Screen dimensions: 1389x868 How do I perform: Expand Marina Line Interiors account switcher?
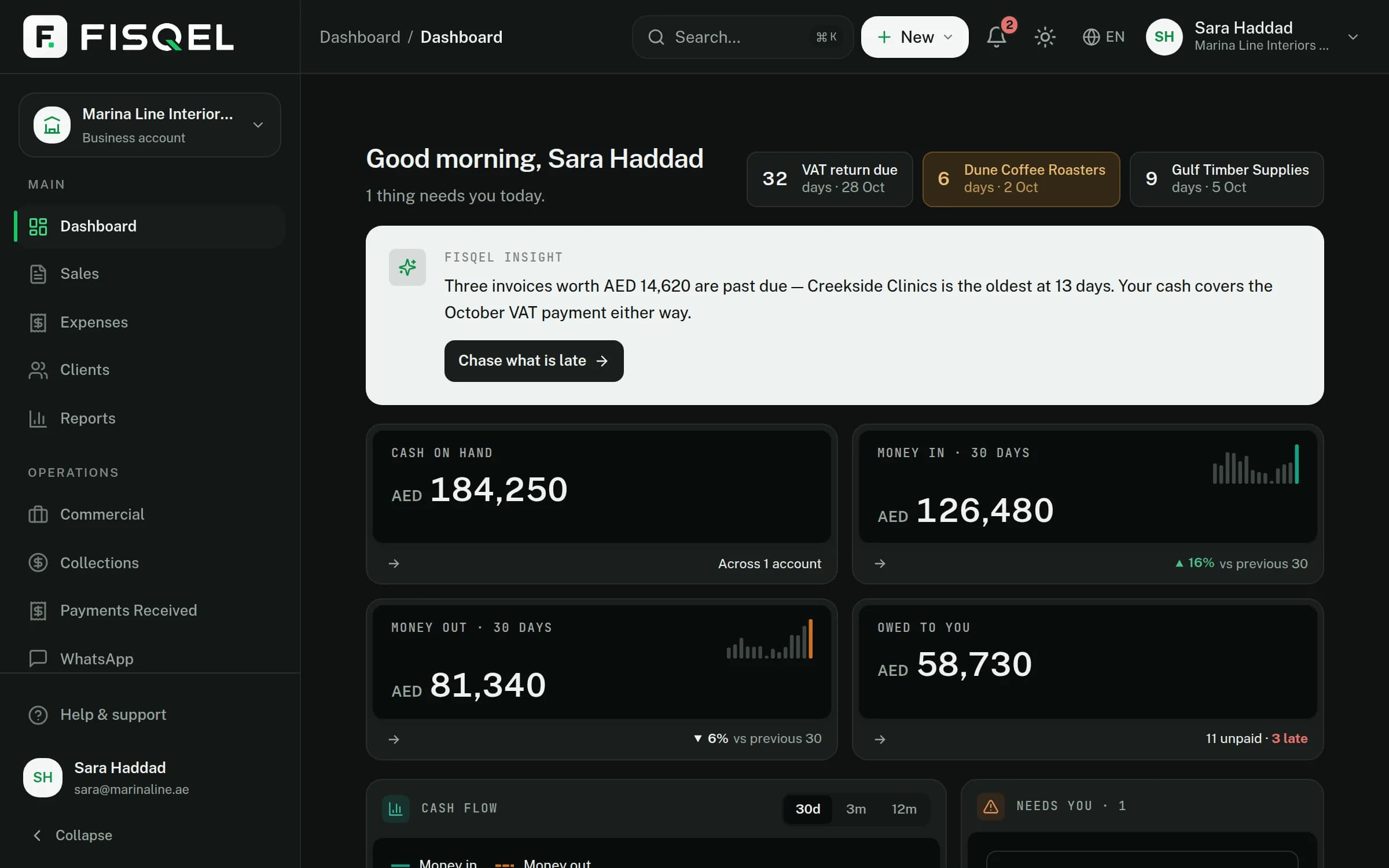pyautogui.click(x=150, y=125)
